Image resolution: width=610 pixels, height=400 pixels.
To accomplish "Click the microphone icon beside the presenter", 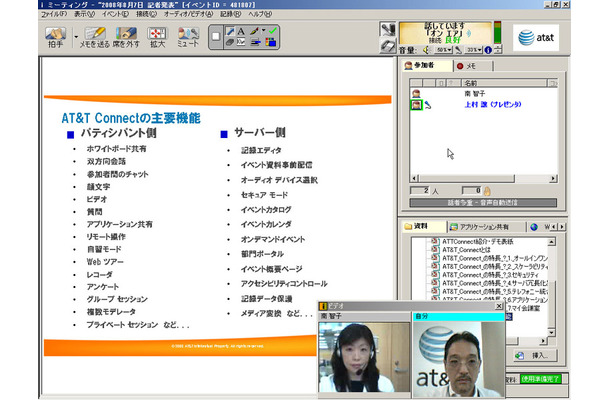I will 428,105.
